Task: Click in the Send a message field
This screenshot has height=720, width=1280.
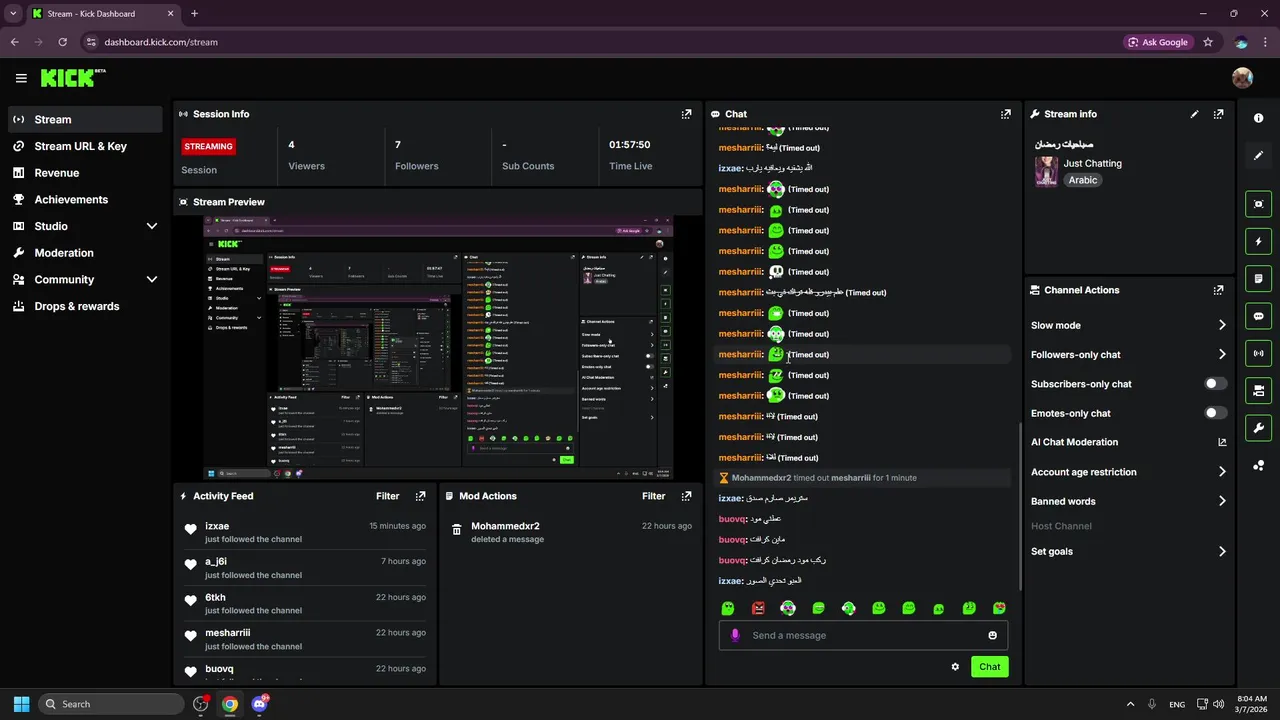Action: tap(863, 635)
